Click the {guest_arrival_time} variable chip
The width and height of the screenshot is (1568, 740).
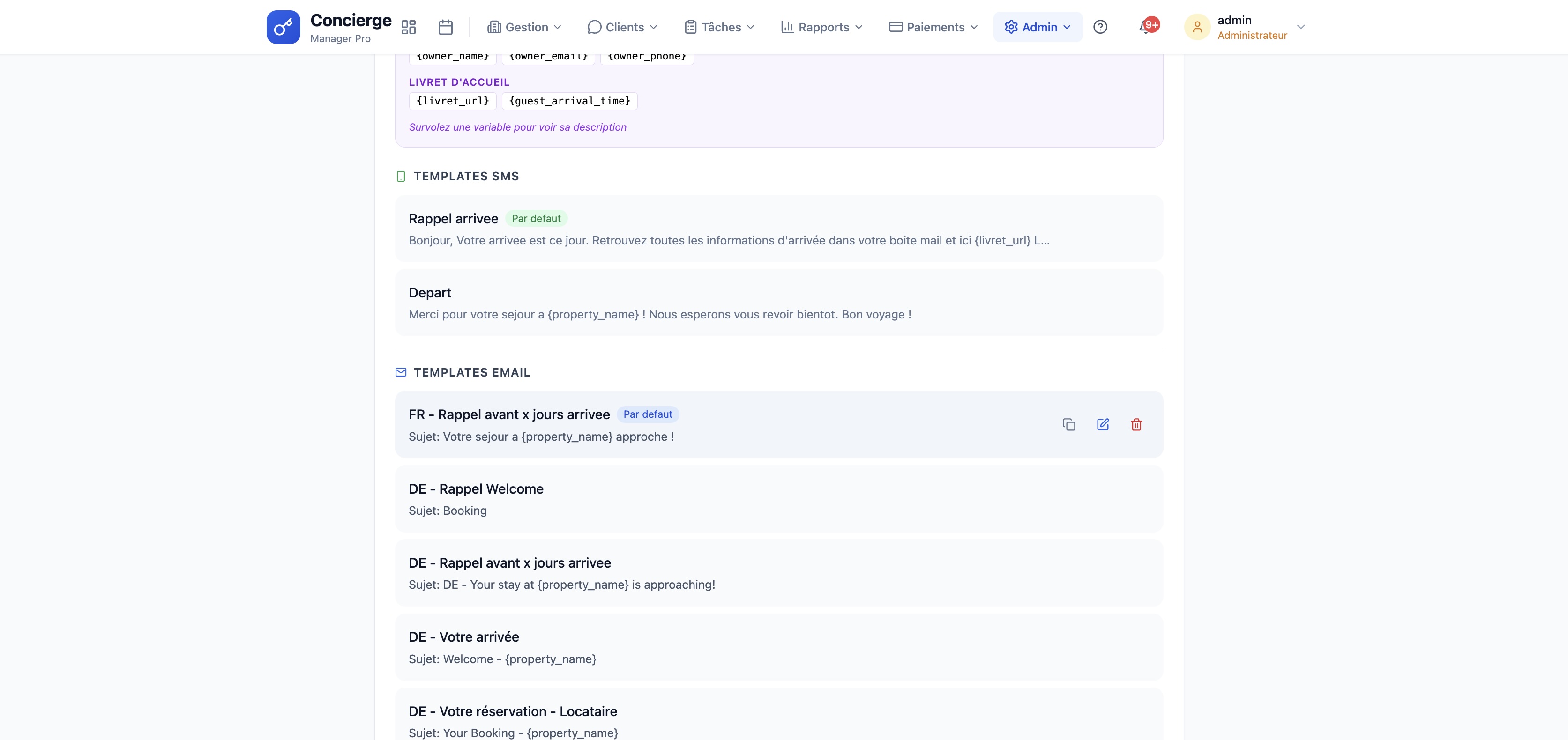click(x=570, y=101)
